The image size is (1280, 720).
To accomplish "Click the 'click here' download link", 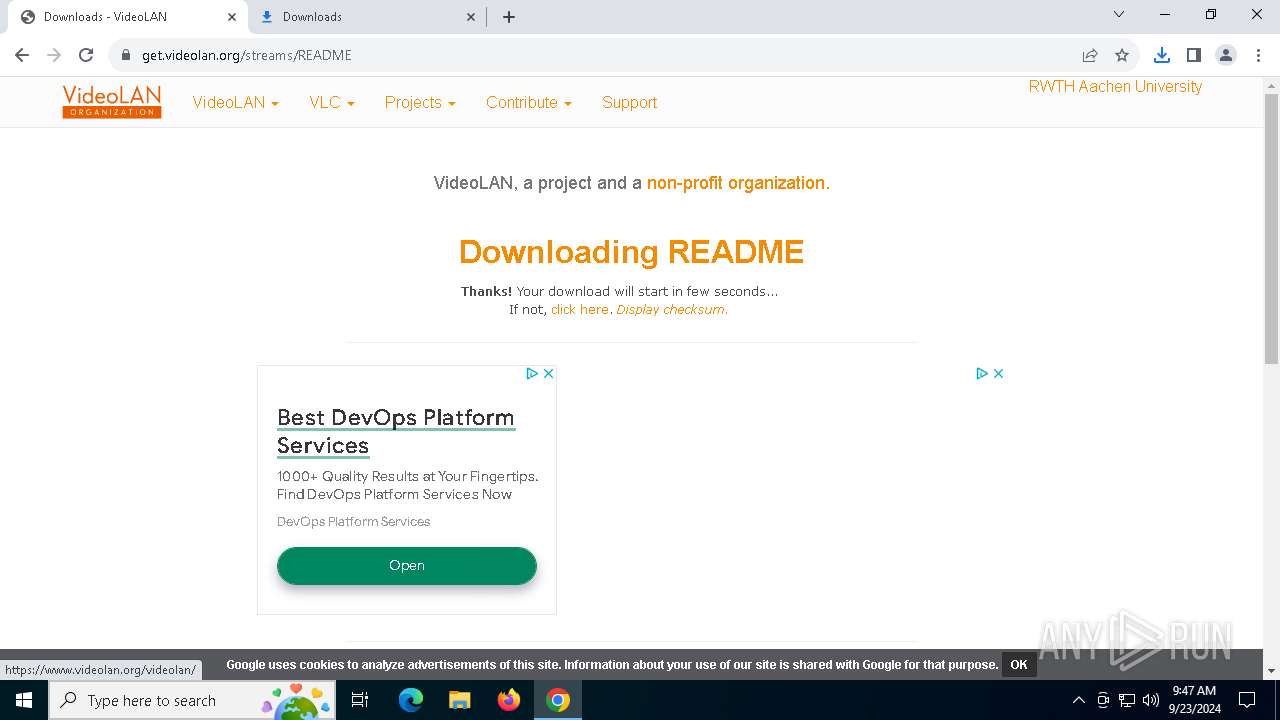I will (580, 310).
